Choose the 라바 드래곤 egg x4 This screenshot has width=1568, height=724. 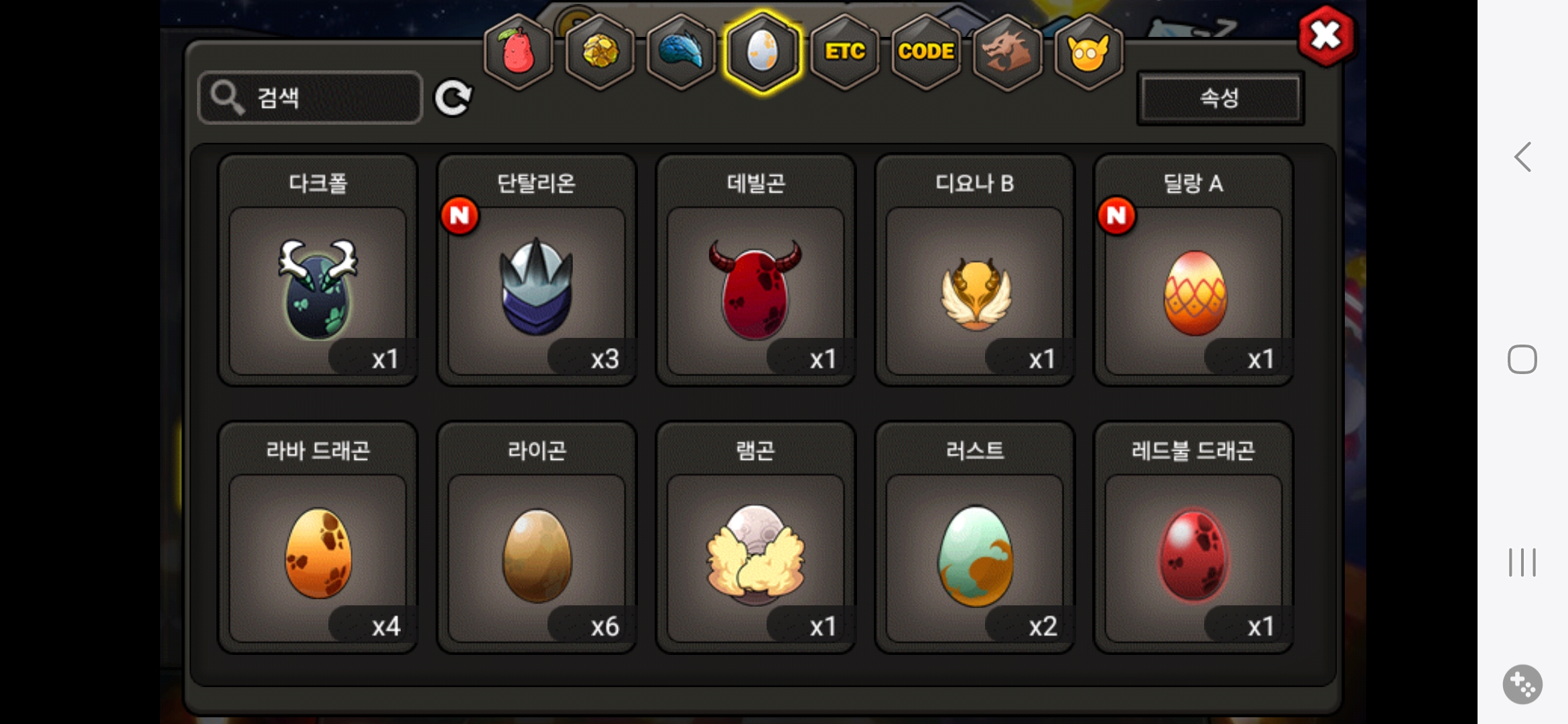click(x=318, y=537)
